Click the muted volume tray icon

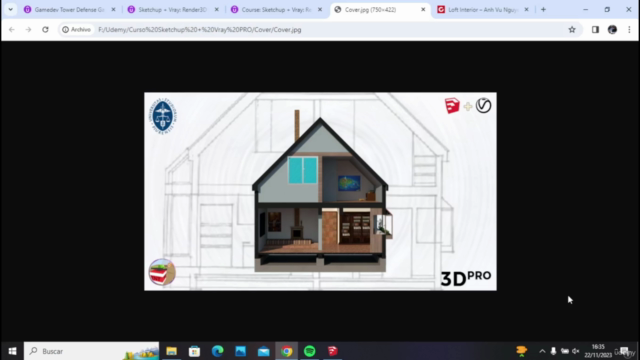point(576,351)
